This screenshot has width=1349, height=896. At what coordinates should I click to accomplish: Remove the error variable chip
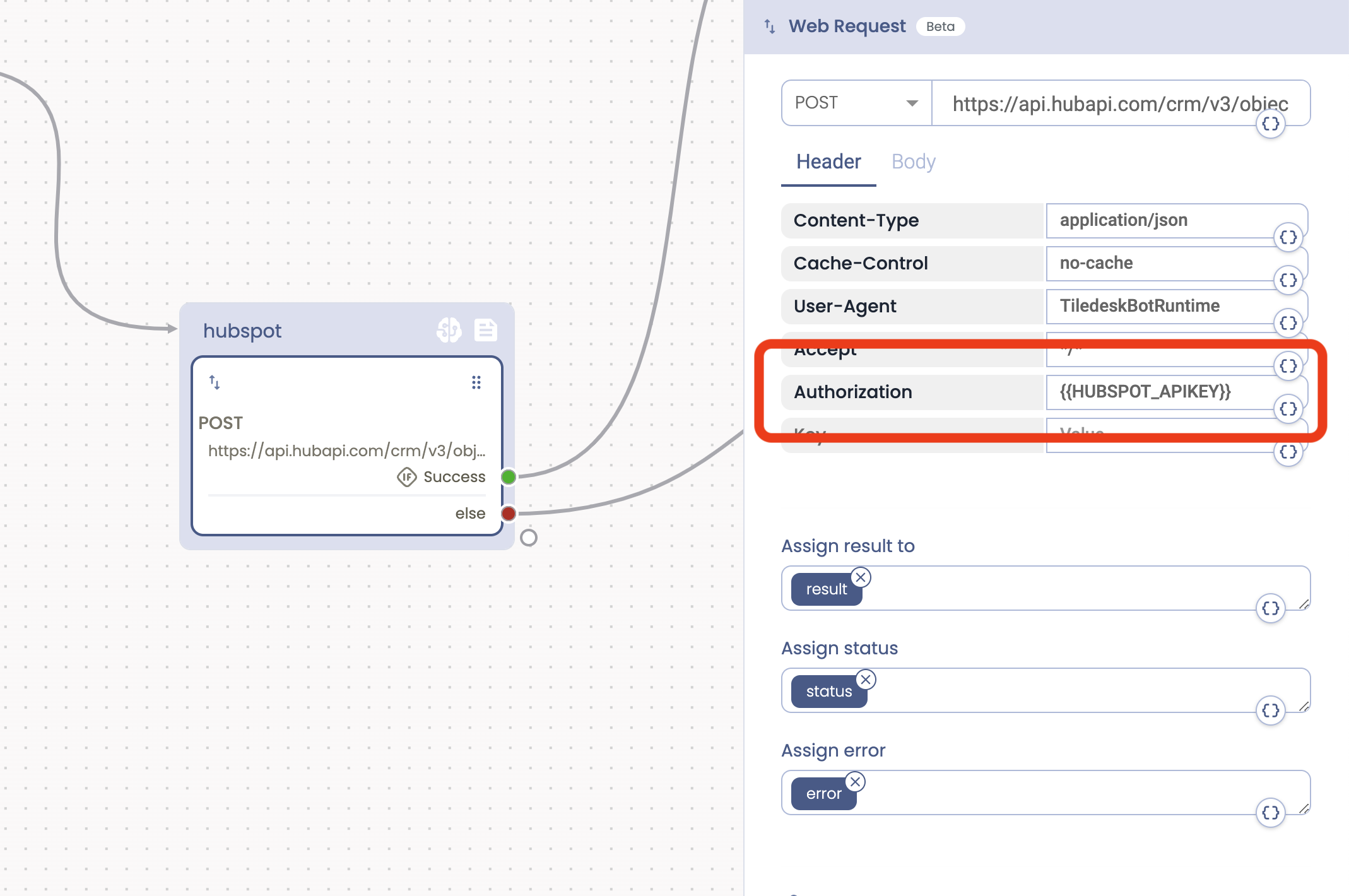[855, 782]
